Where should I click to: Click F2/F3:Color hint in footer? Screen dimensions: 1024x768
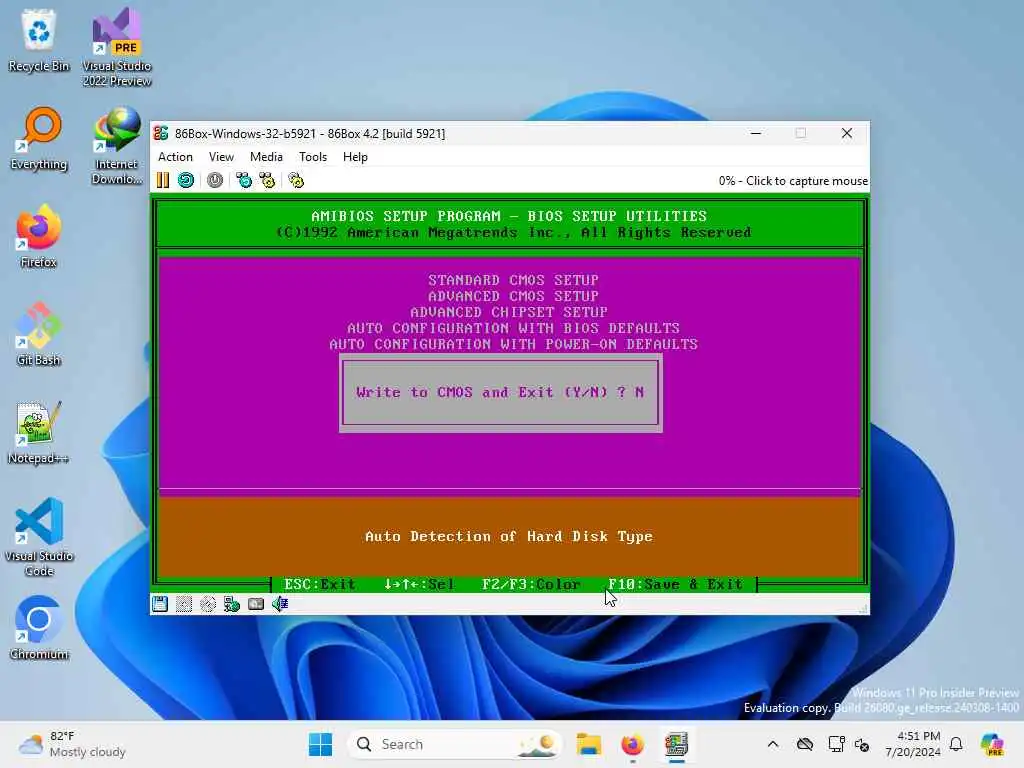[531, 584]
